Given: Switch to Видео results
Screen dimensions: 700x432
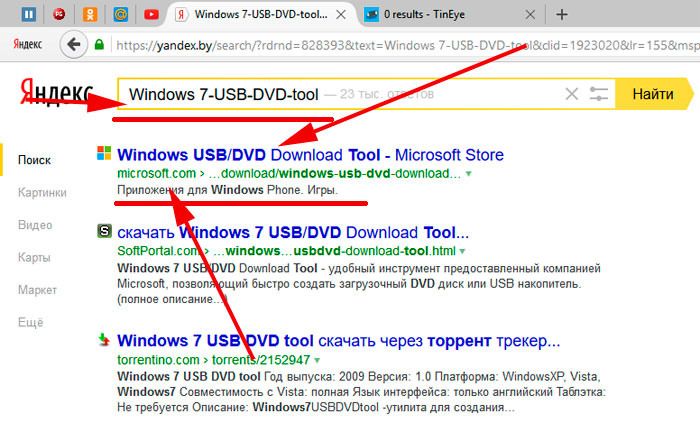Looking at the screenshot, I should click(35, 225).
